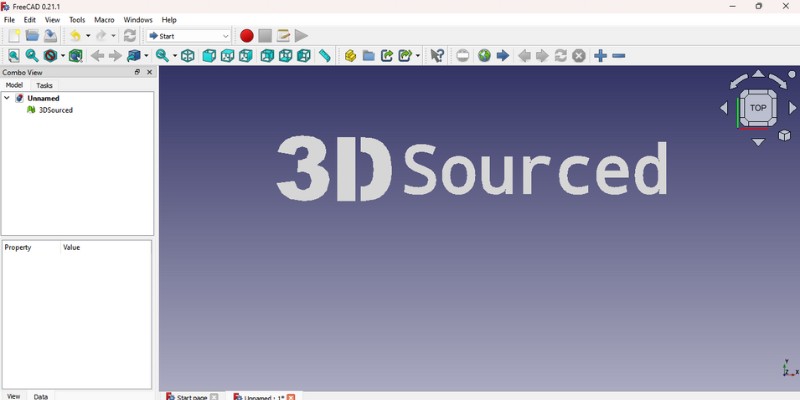Toggle float on Combo View panel
Screen dimensions: 800x400
pyautogui.click(x=138, y=72)
